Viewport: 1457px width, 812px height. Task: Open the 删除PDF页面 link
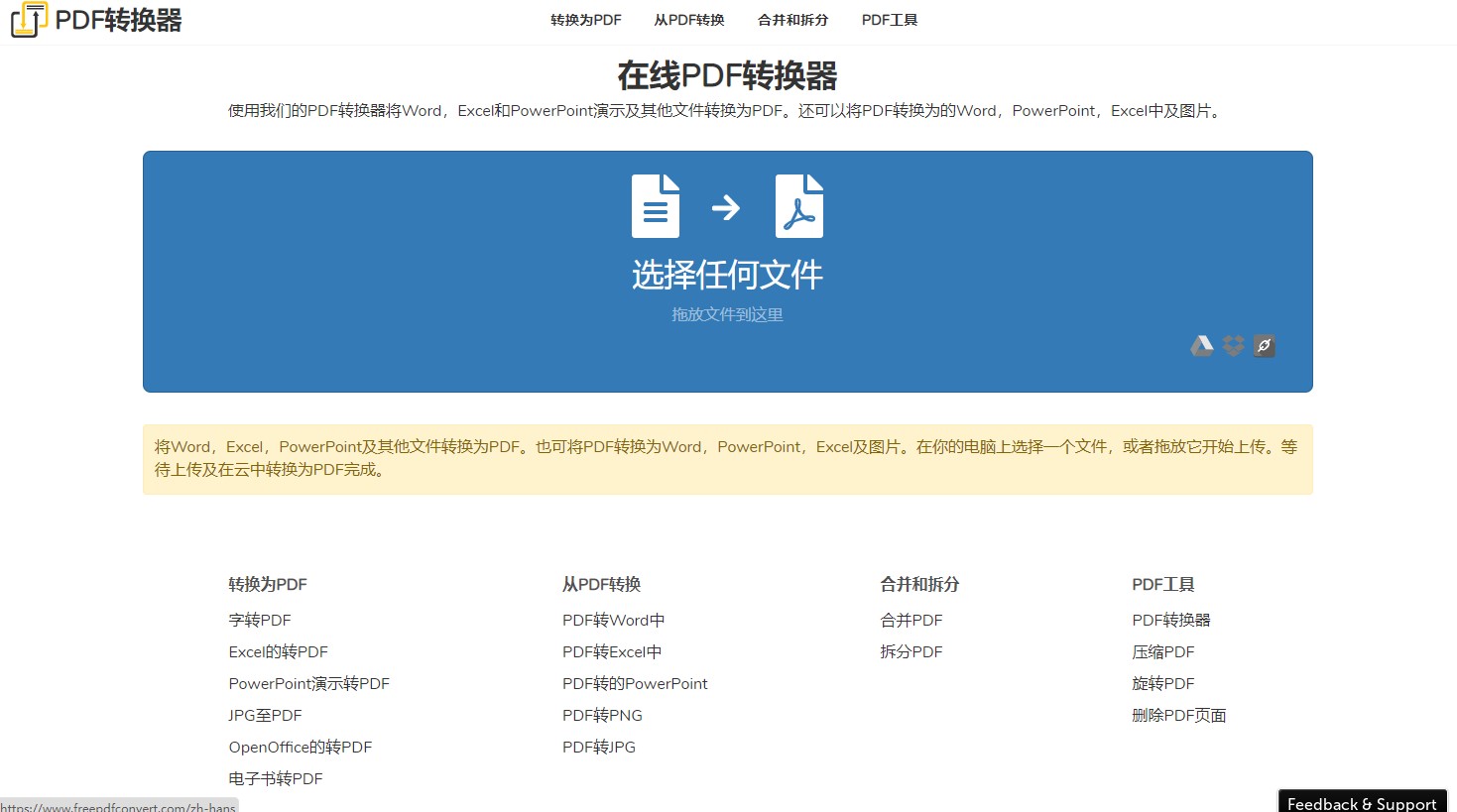(x=1179, y=715)
